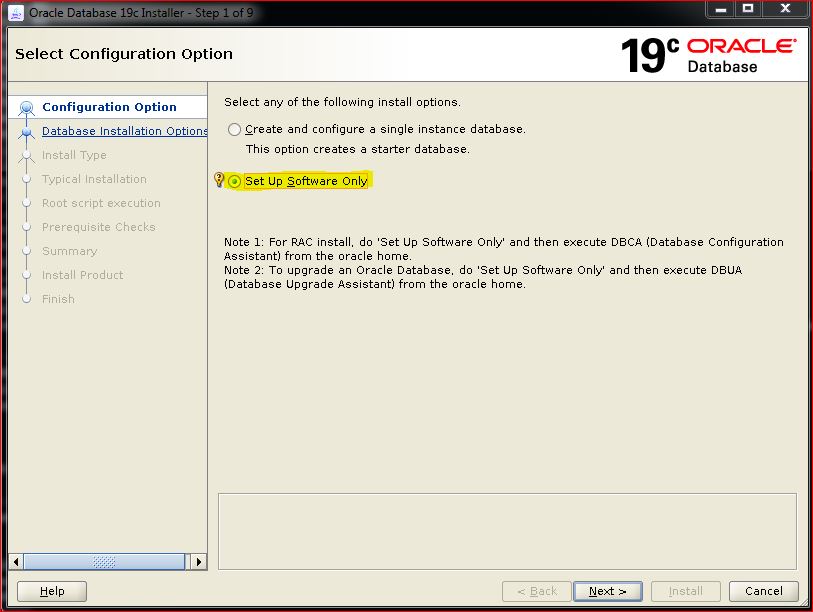Viewport: 813px width, 612px height.
Task: Cancel the Oracle Database installation
Action: tap(764, 591)
